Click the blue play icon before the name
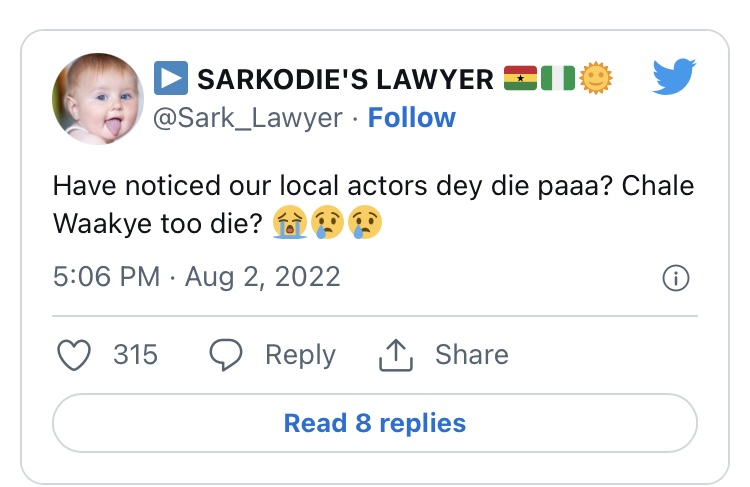Image resolution: width=750 pixels, height=487 pixels. [170, 77]
